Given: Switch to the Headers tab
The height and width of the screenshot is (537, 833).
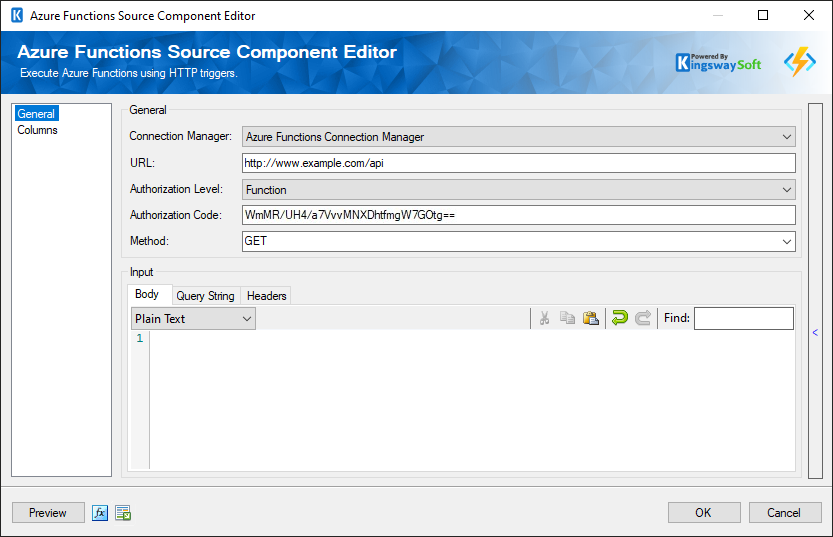Looking at the screenshot, I should point(267,296).
